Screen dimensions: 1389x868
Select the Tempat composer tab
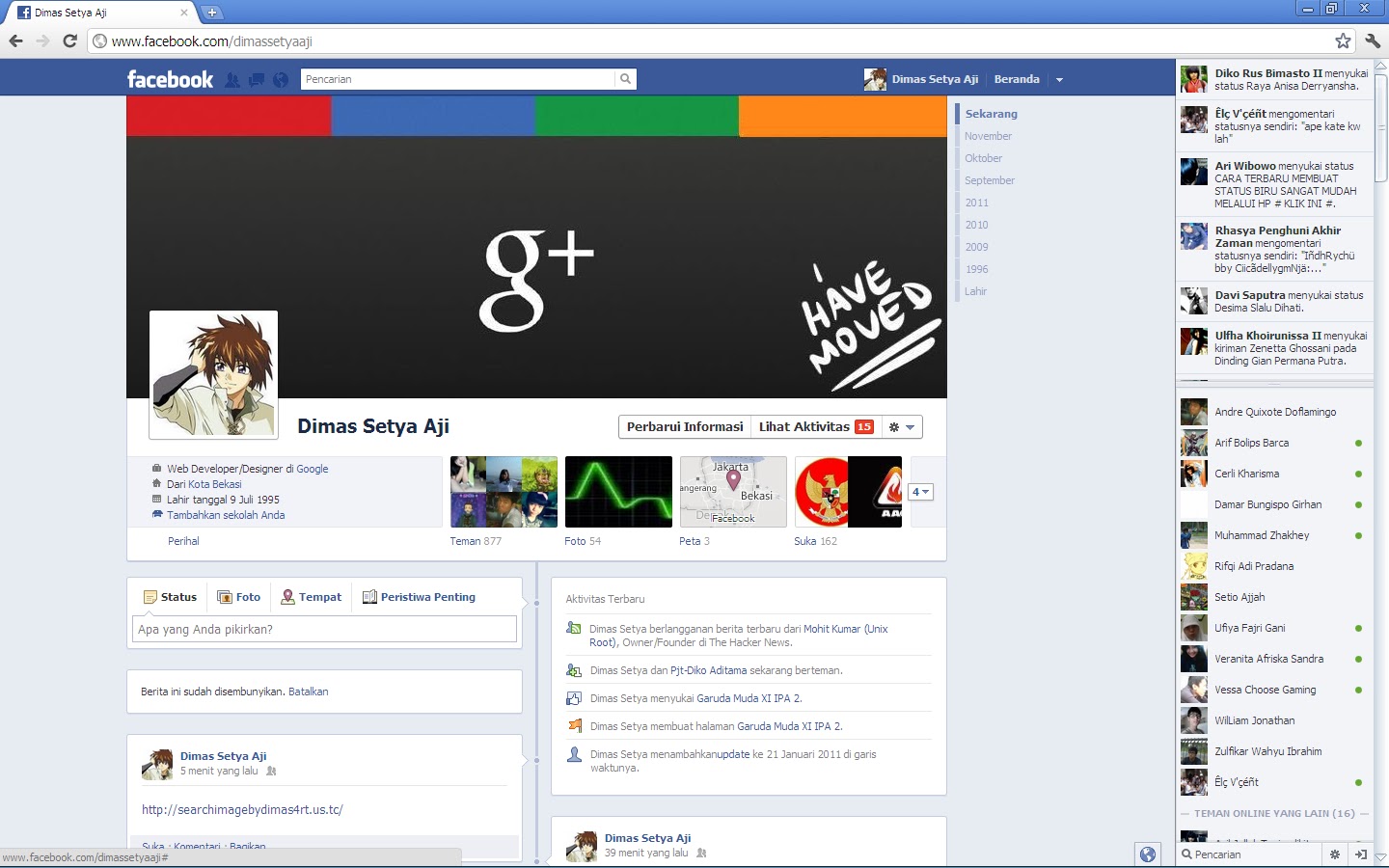point(311,597)
